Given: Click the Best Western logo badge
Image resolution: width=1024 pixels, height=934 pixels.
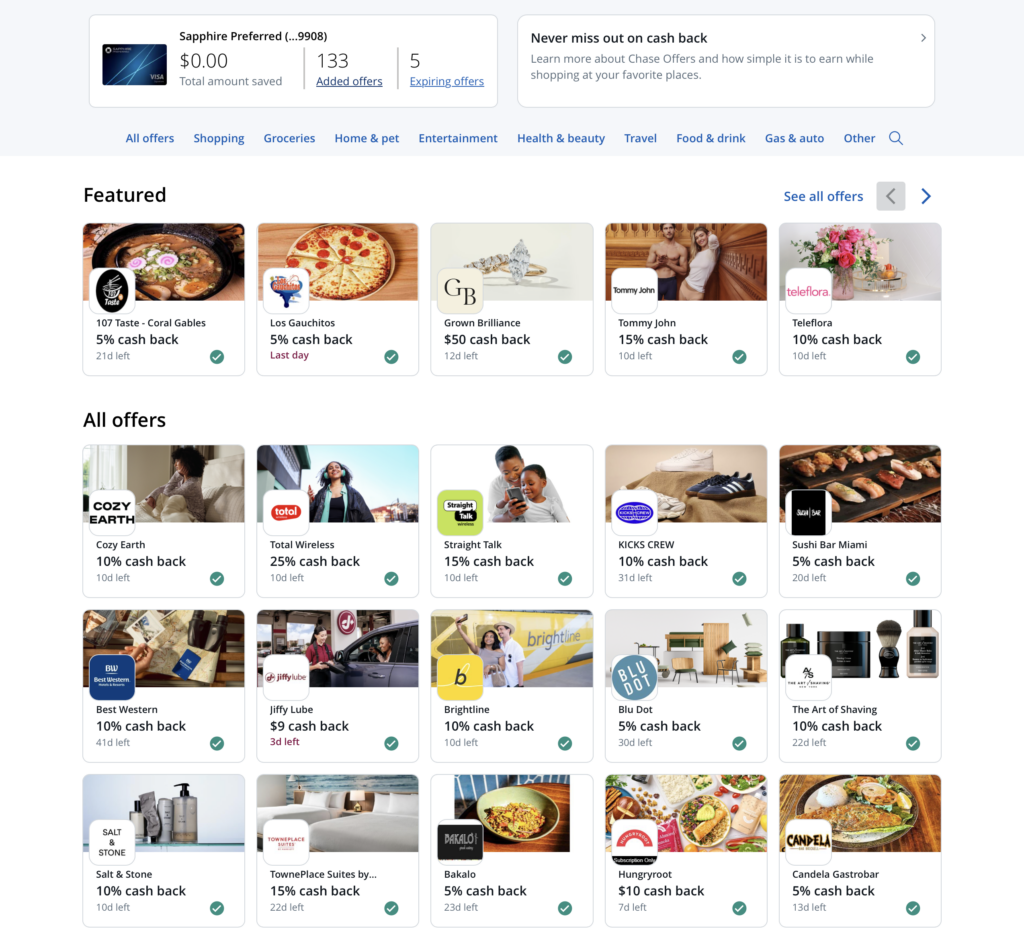Looking at the screenshot, I should (x=112, y=677).
